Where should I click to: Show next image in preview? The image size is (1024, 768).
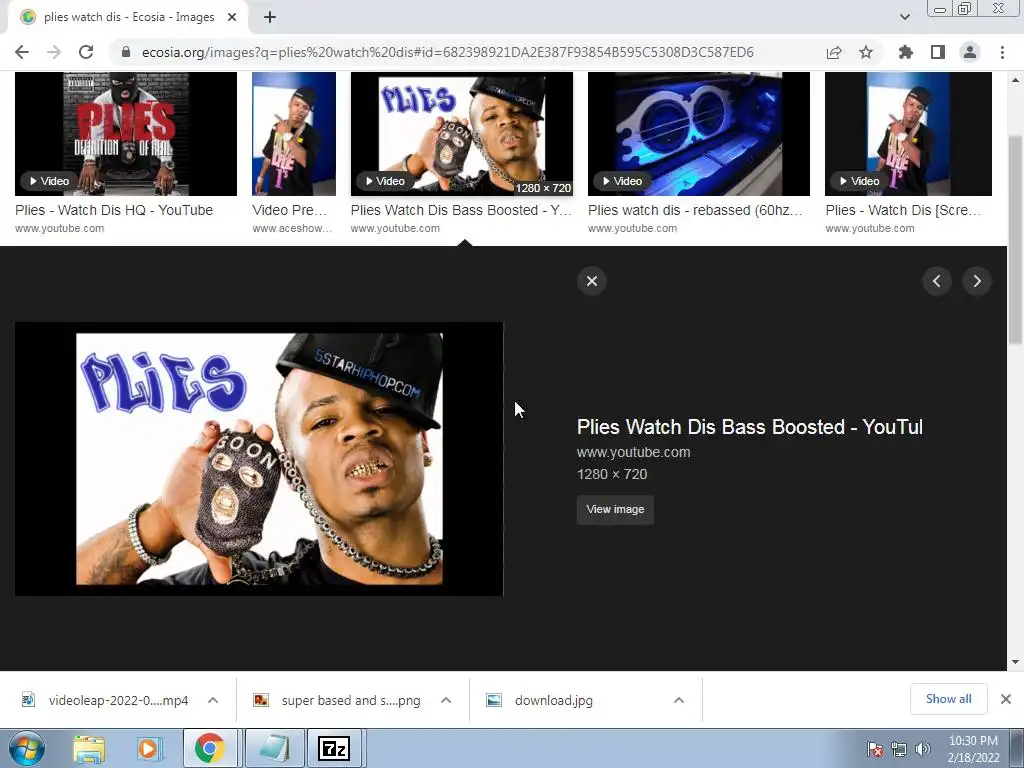coord(977,281)
